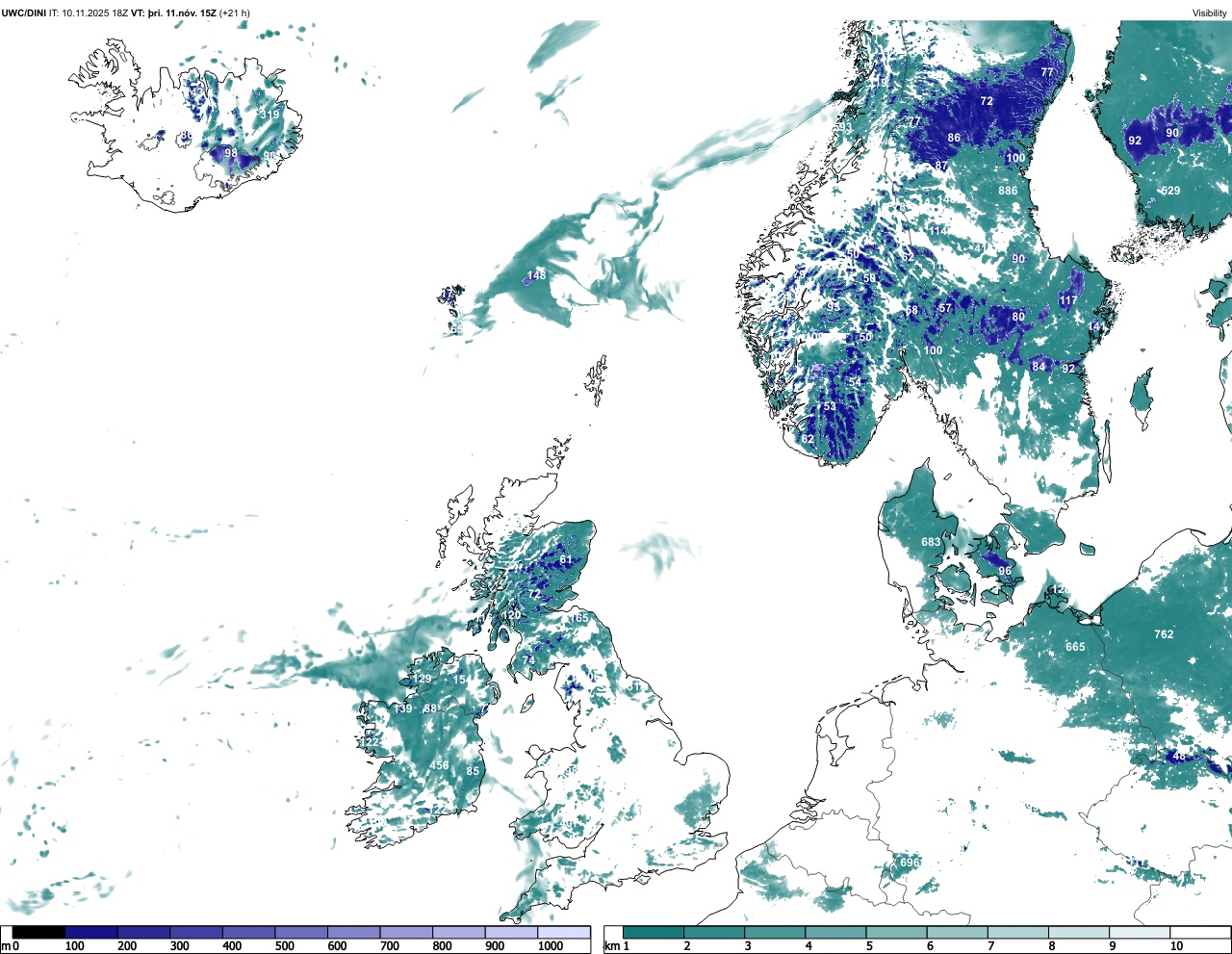Click the 500–600 m purple legend swatch
1232x954 pixels.
pyautogui.click(x=301, y=932)
